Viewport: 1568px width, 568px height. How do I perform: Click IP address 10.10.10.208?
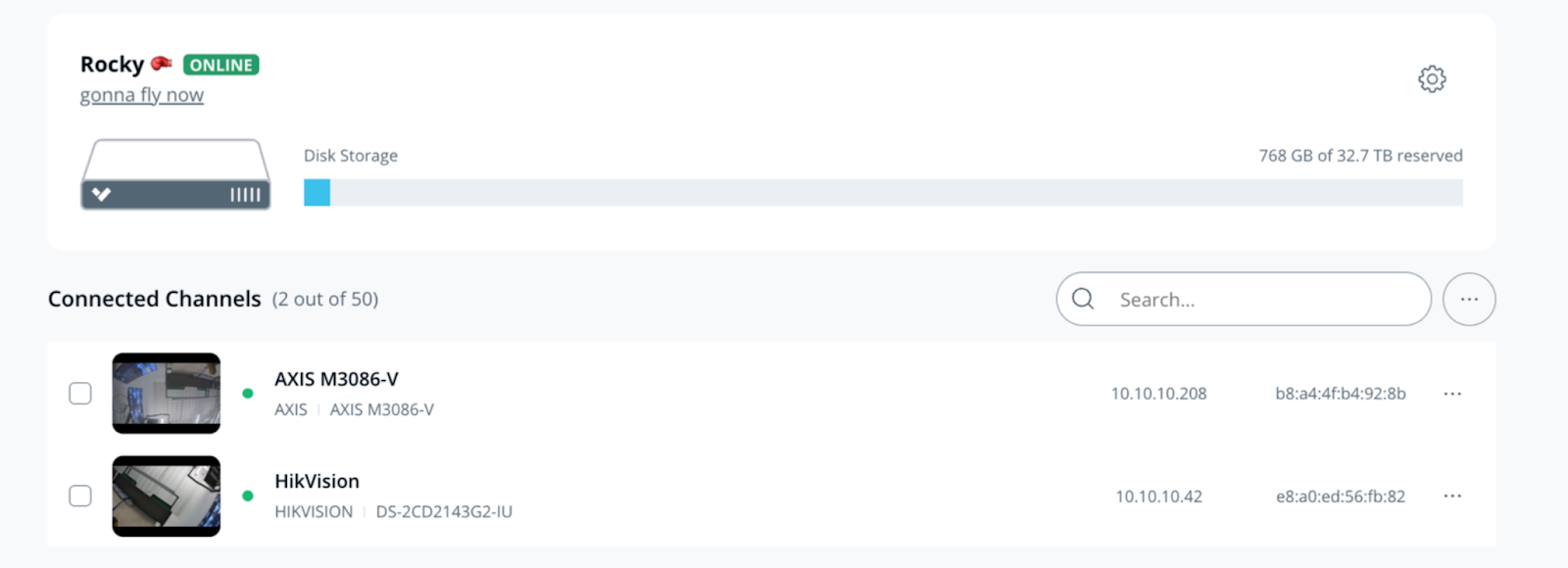[x=1158, y=394]
